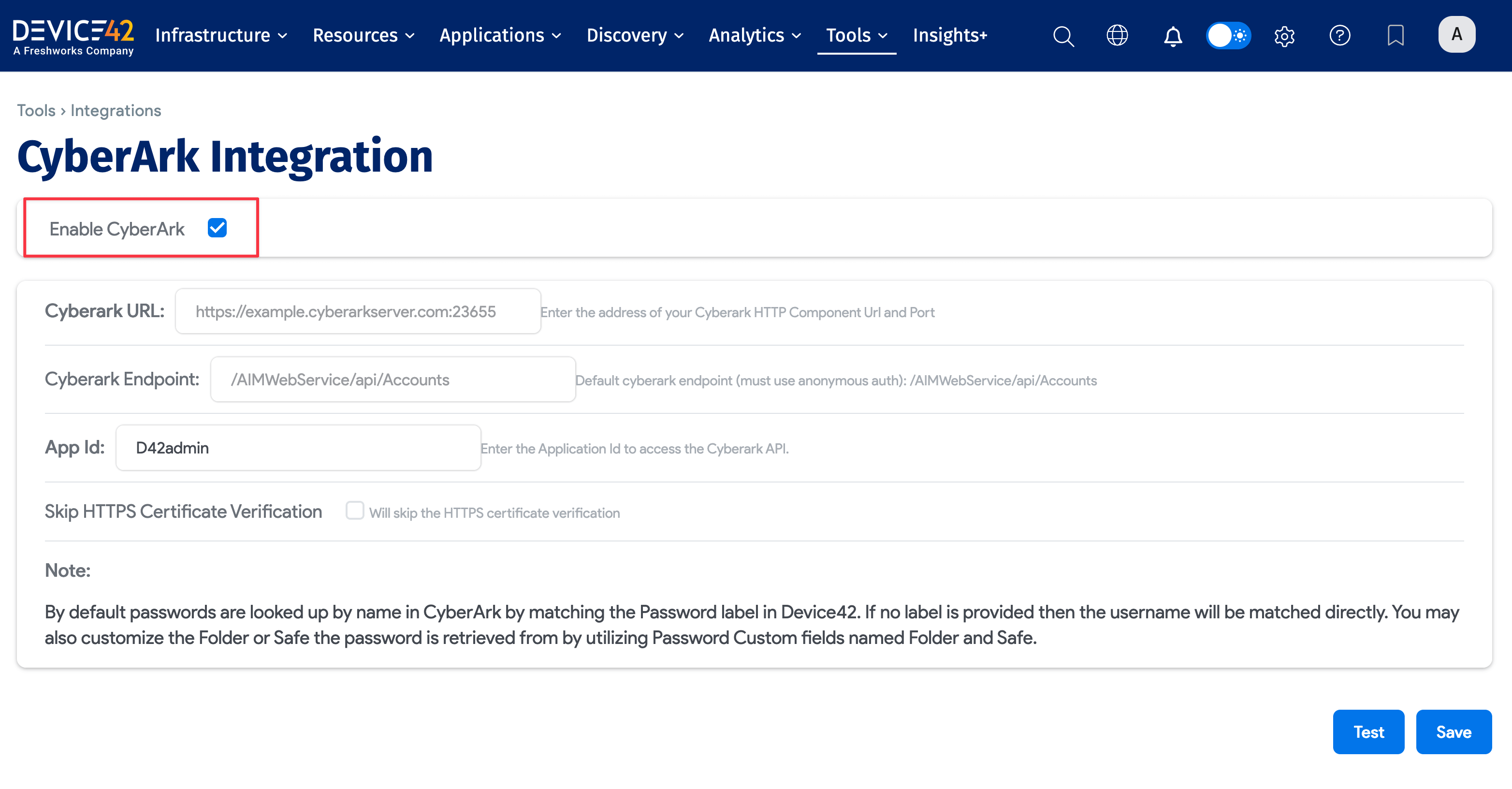Click the help question mark icon
The width and height of the screenshot is (1512, 789).
tap(1340, 36)
